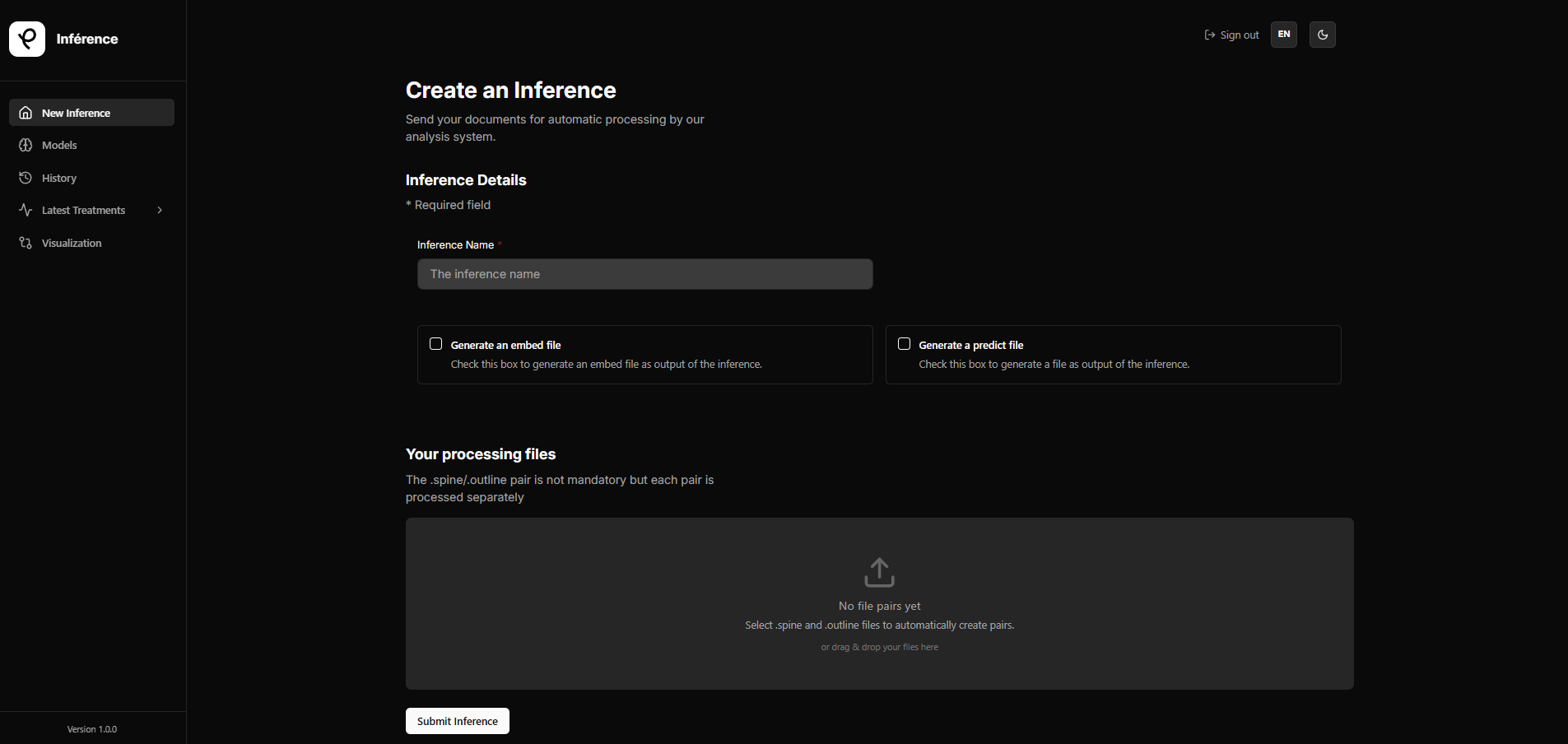This screenshot has height=744, width=1568.
Task: Click the home icon beside New Inference
Action: tap(26, 113)
